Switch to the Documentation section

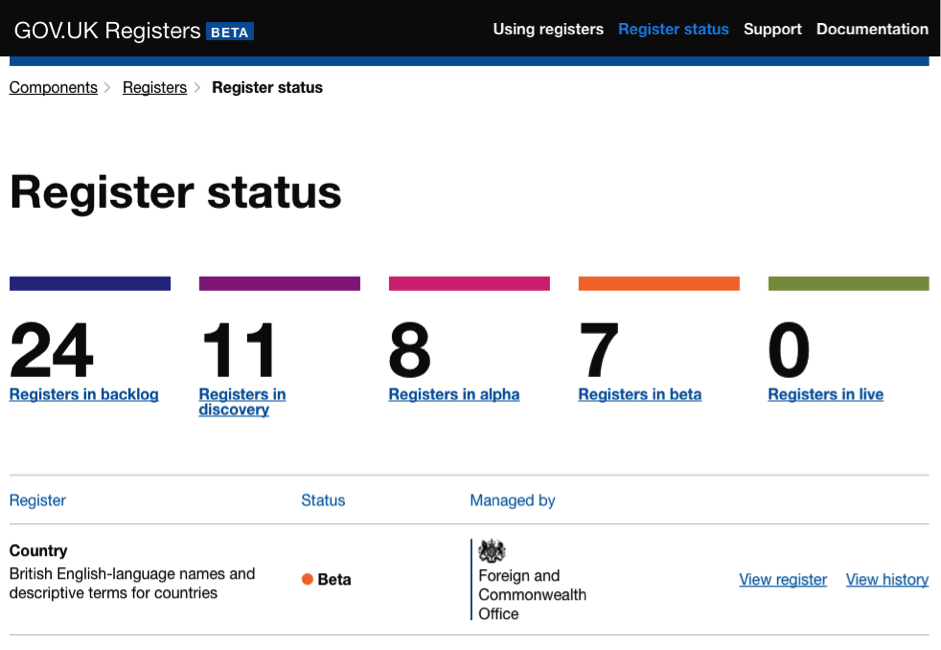872,29
